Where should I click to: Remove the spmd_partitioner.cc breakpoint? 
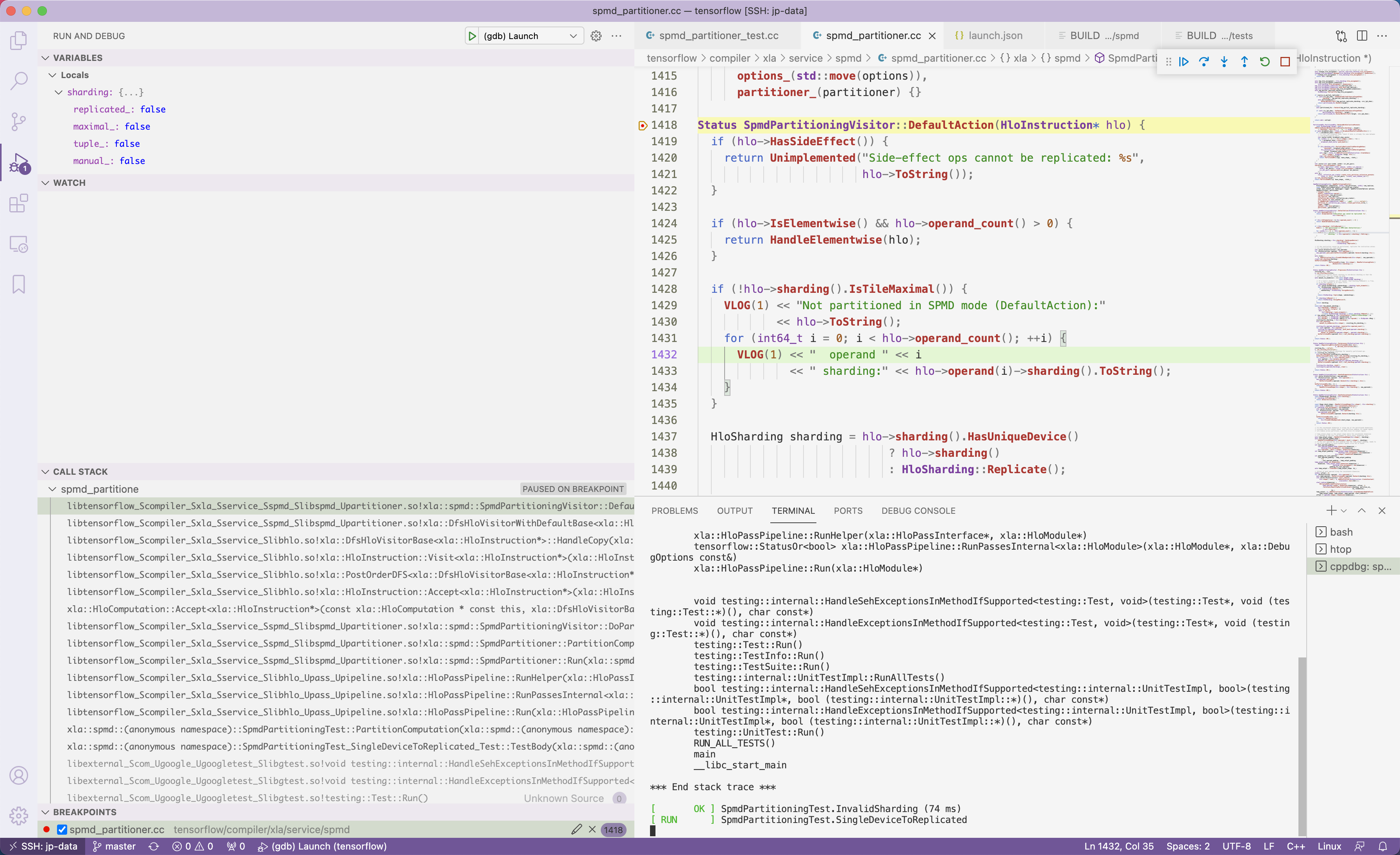pos(592,830)
